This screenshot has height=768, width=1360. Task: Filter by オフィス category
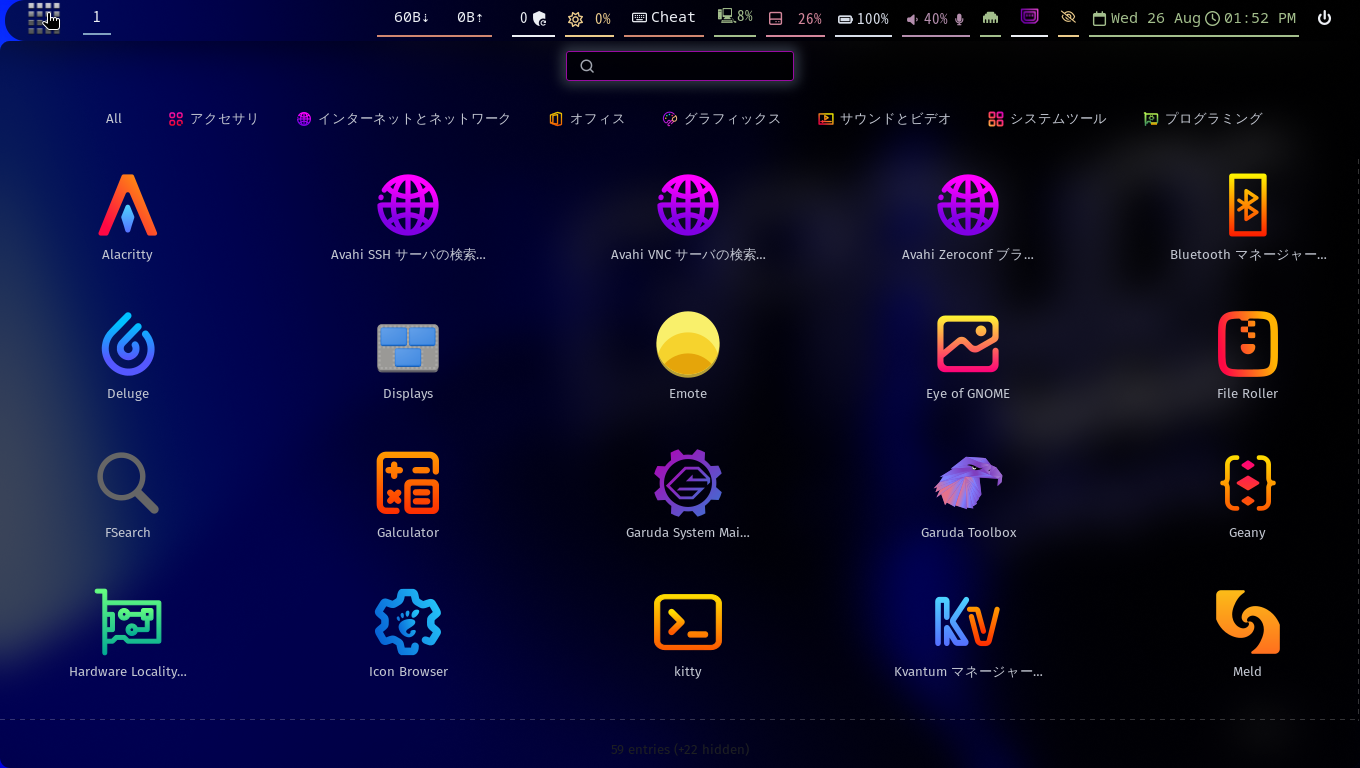(x=587, y=118)
